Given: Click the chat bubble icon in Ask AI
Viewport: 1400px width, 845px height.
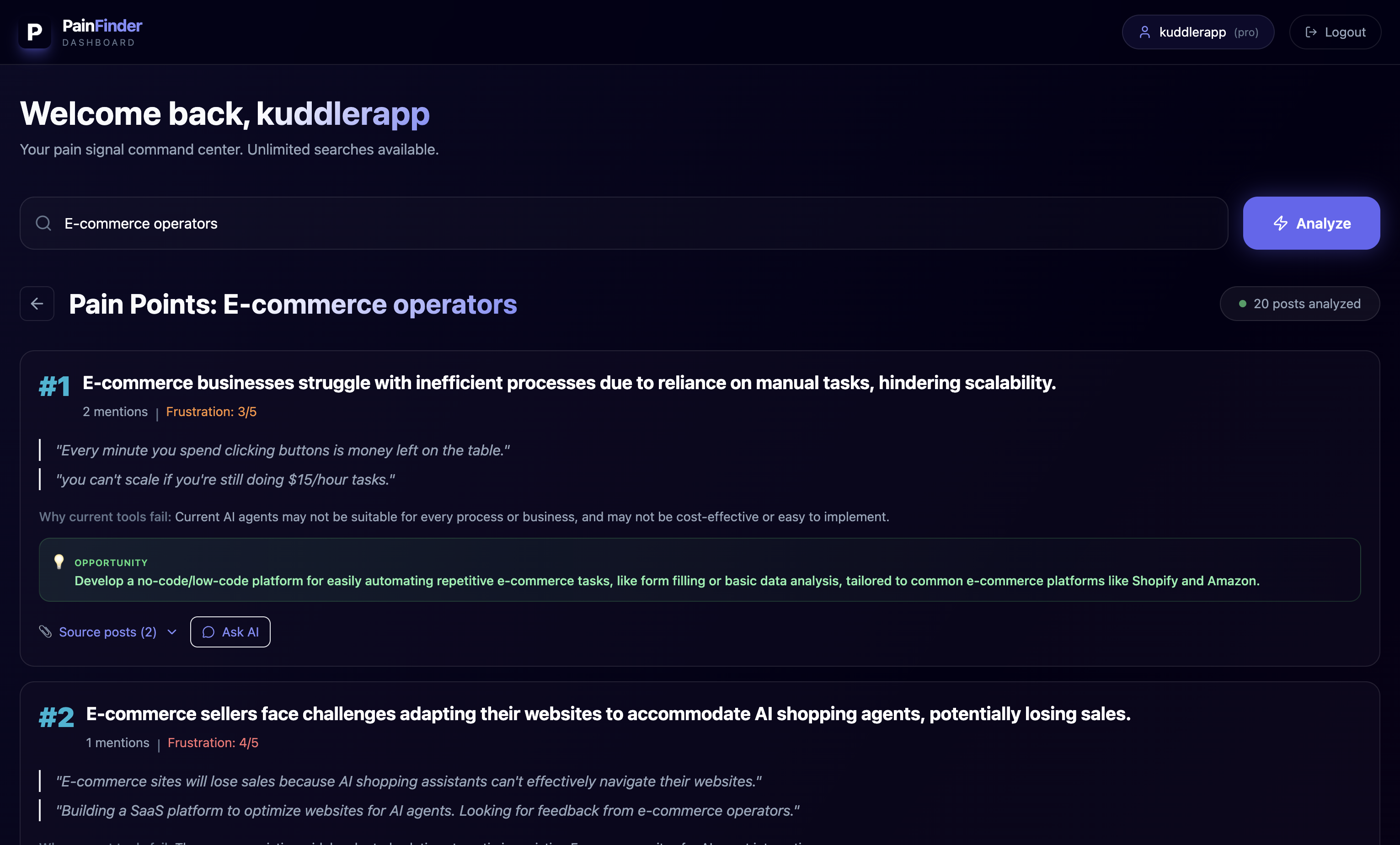Looking at the screenshot, I should [208, 632].
